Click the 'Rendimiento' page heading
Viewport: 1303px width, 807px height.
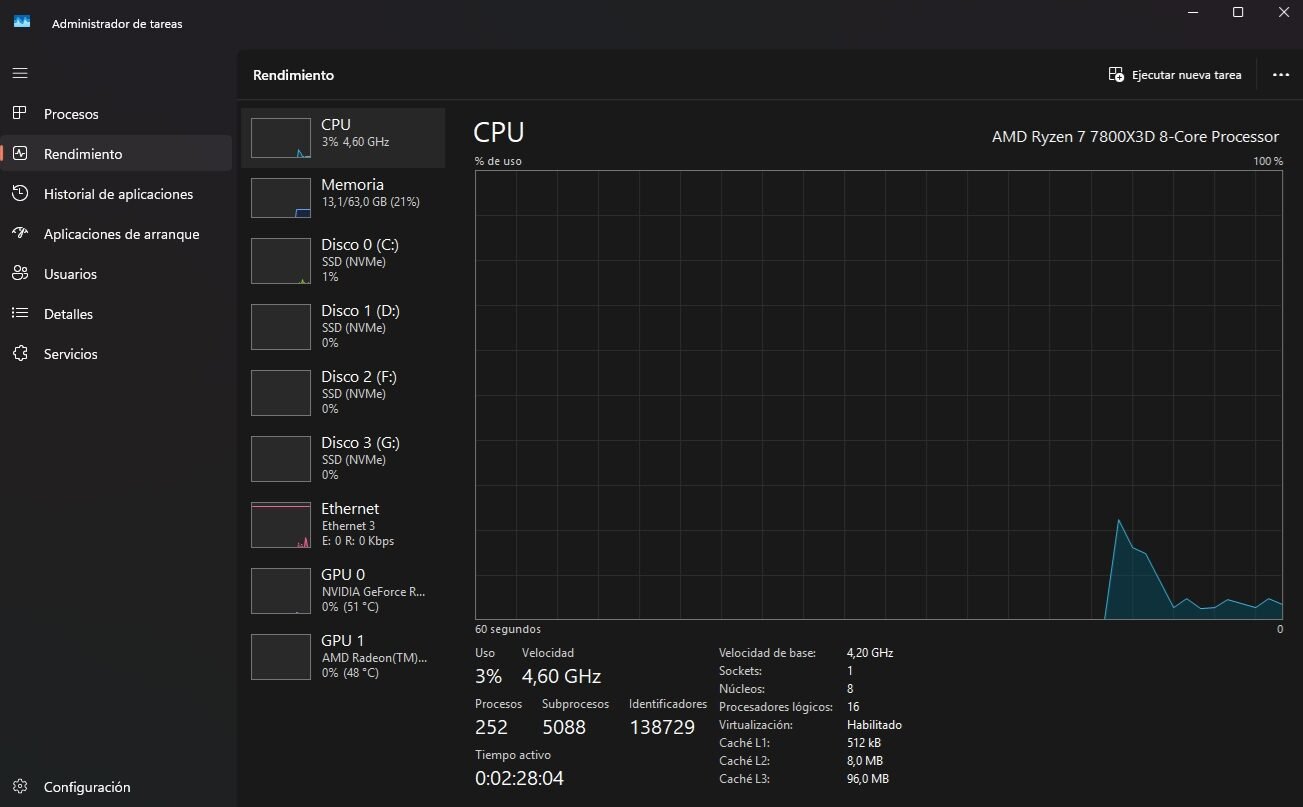[x=293, y=75]
